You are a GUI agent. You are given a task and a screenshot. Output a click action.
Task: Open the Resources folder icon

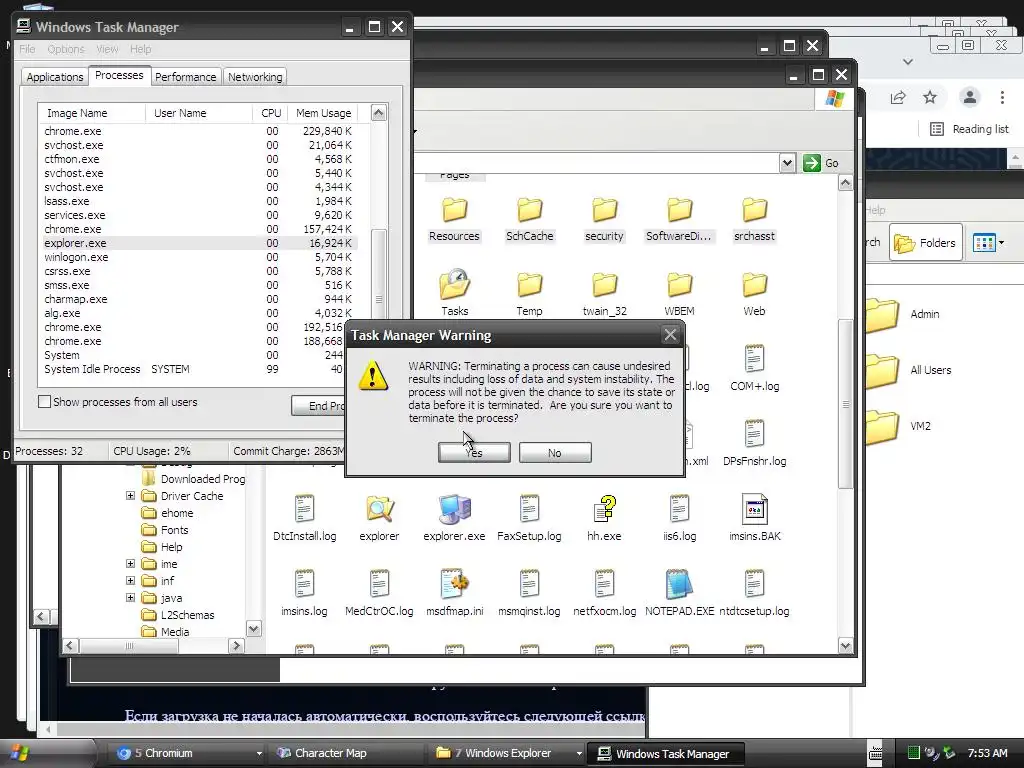455,210
